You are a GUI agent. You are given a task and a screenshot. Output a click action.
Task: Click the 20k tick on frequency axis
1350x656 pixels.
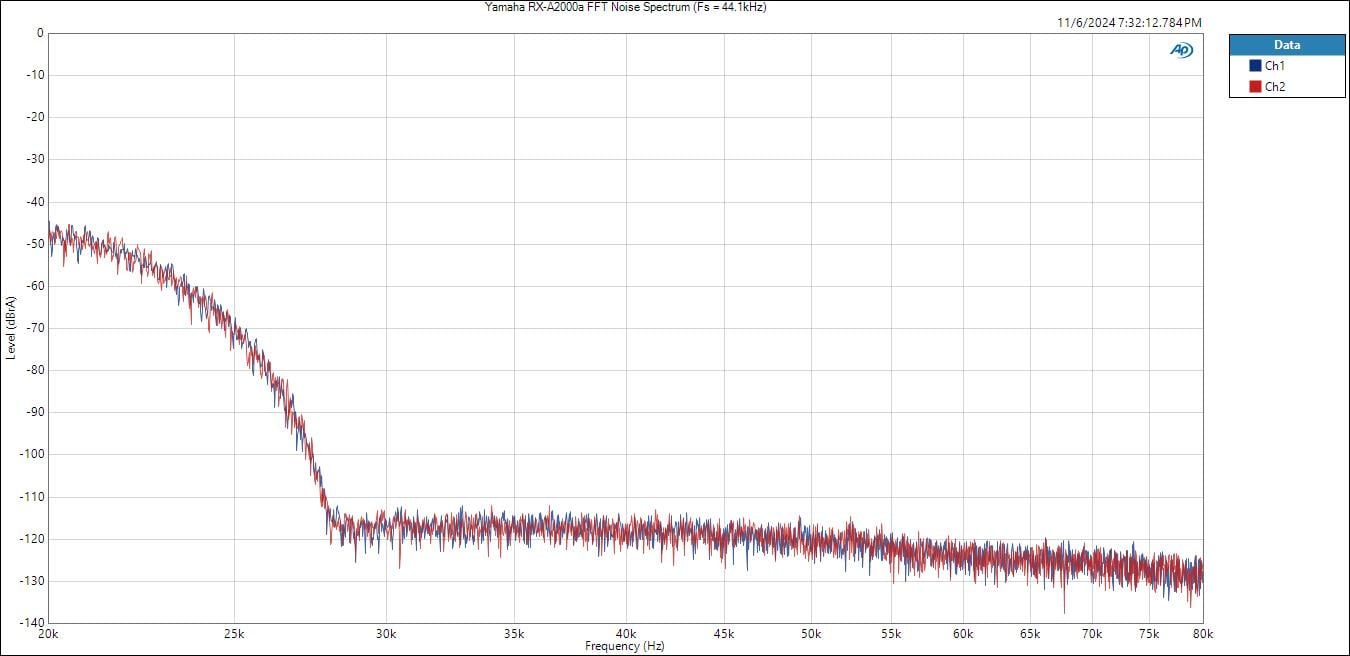(47, 633)
